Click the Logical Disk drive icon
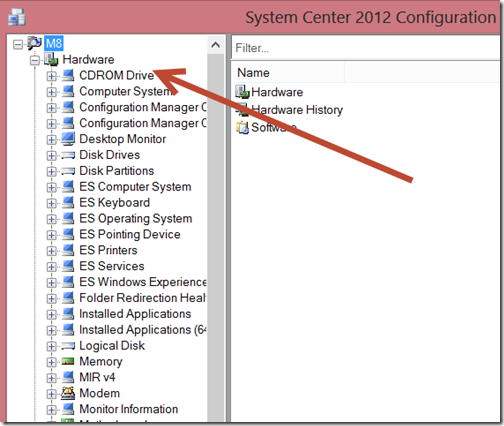Viewport: 504px width, 426px height. (x=68, y=346)
